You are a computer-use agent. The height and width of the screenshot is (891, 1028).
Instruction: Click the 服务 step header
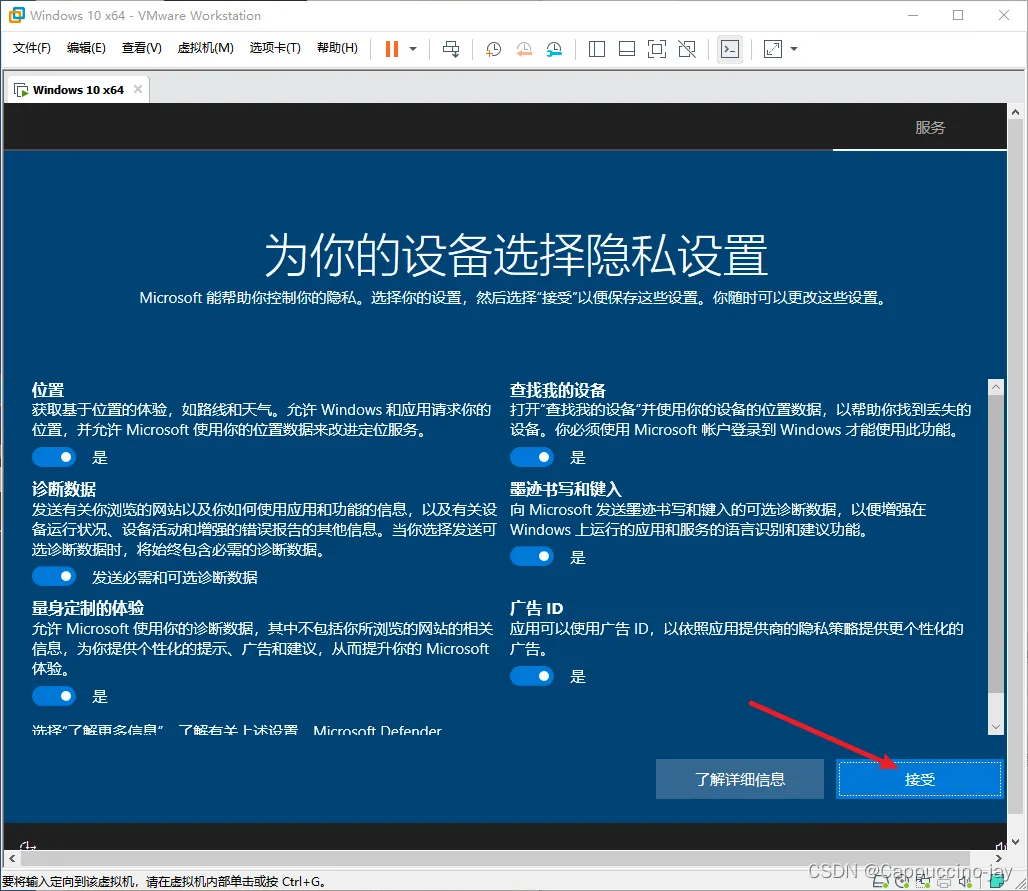[x=930, y=128]
